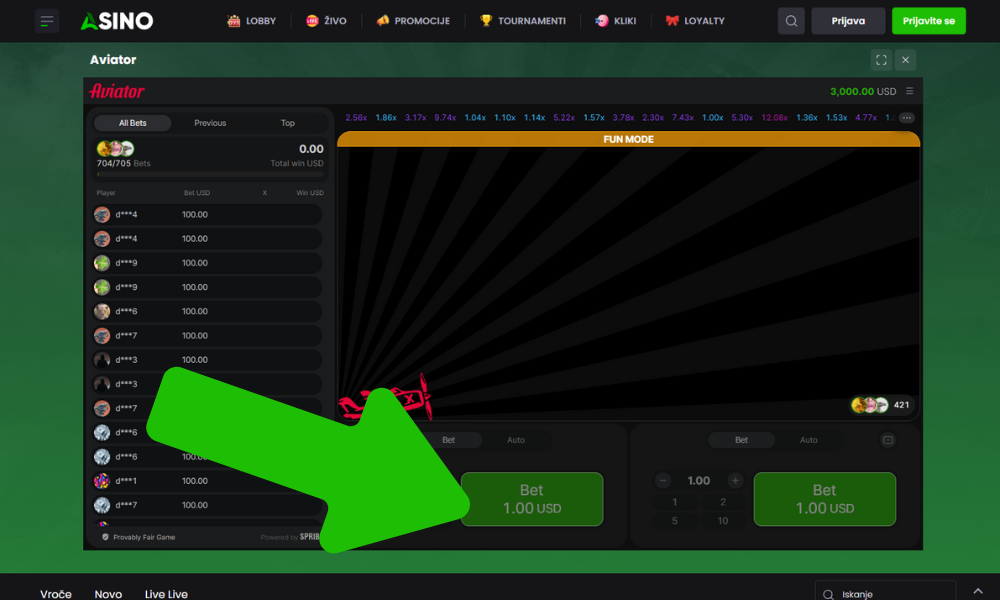Click the 12.08x history multiplier
The width and height of the screenshot is (1000, 600).
click(x=774, y=117)
